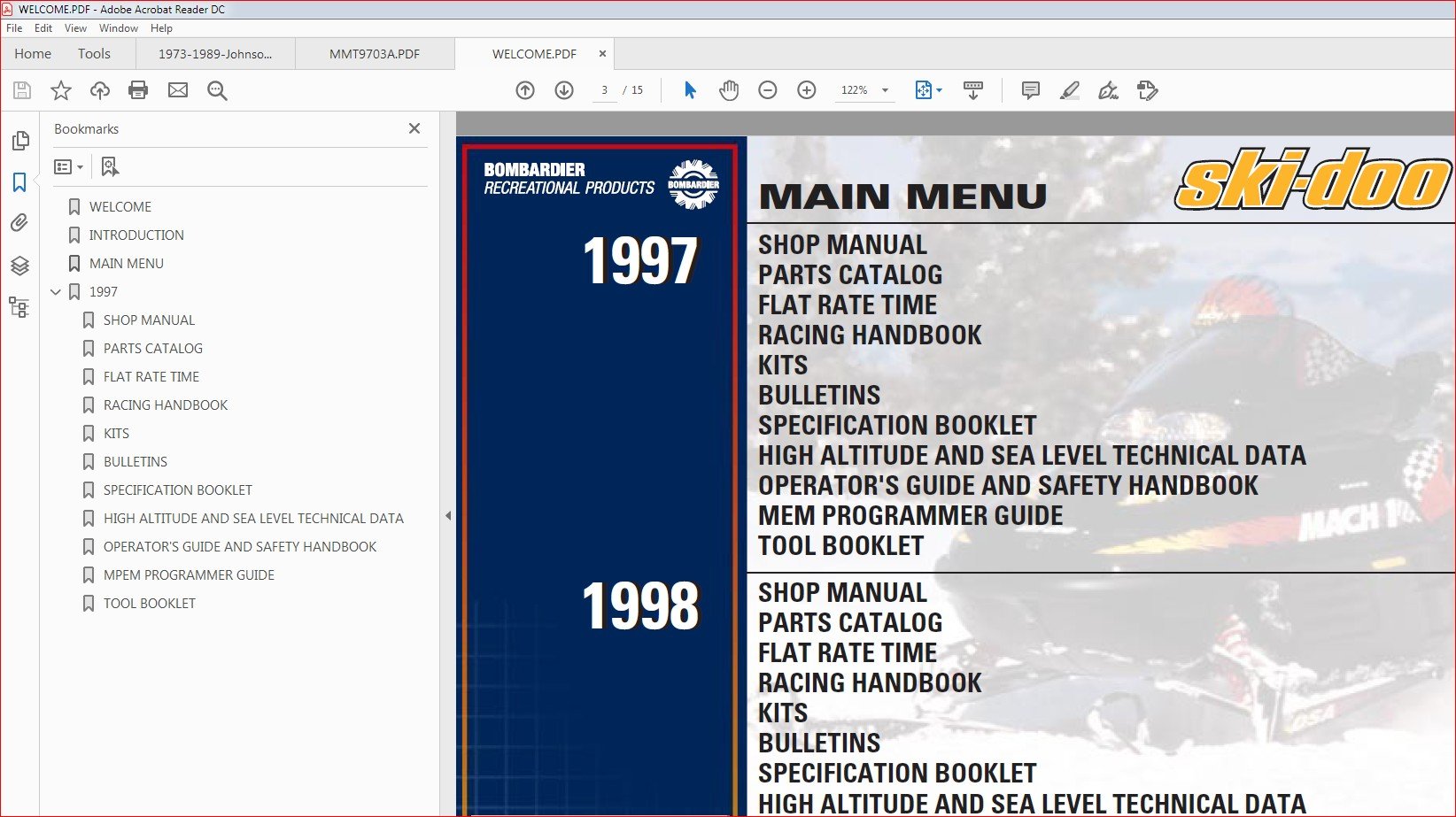This screenshot has height=817, width=1456.
Task: Click the Save file icon
Action: tap(22, 90)
